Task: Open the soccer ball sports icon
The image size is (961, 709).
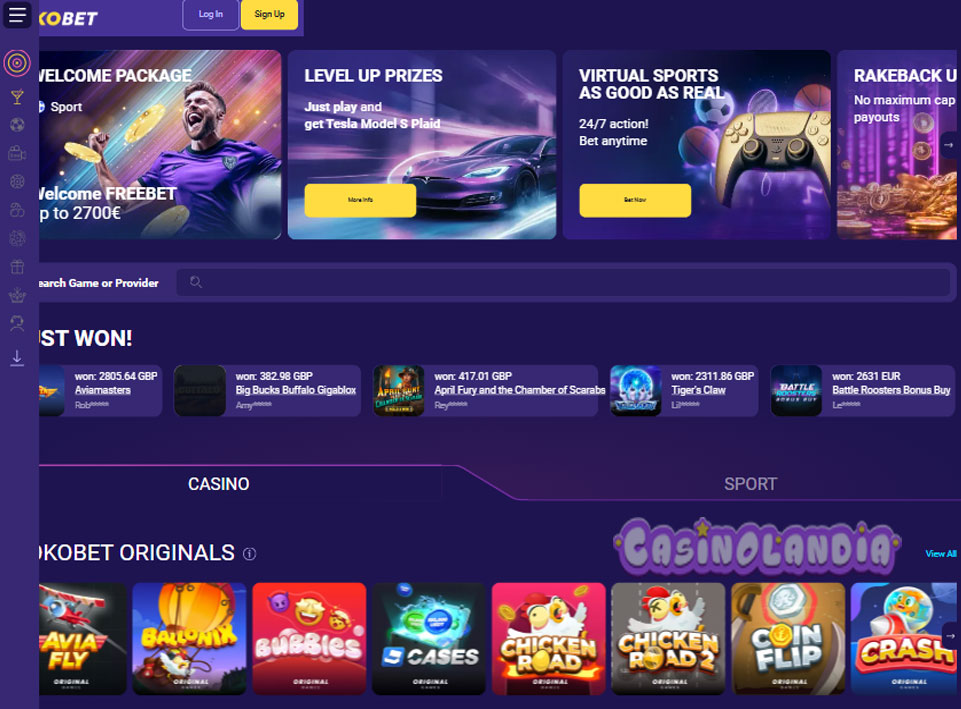Action: tap(17, 125)
